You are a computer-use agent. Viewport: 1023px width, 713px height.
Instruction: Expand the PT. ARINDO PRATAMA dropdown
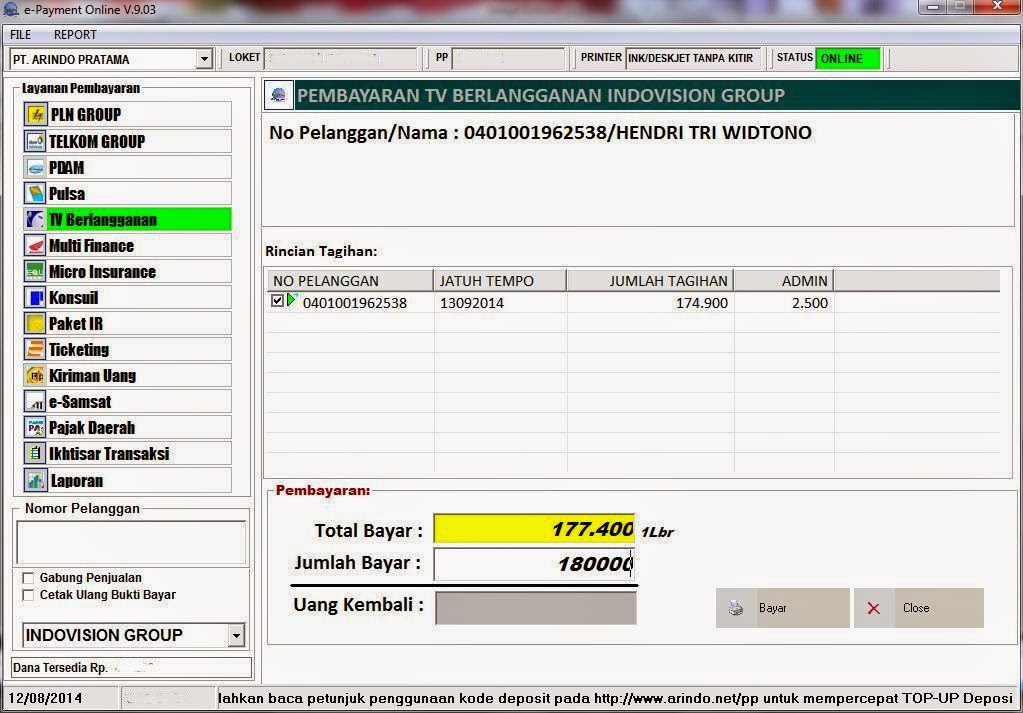(204, 59)
